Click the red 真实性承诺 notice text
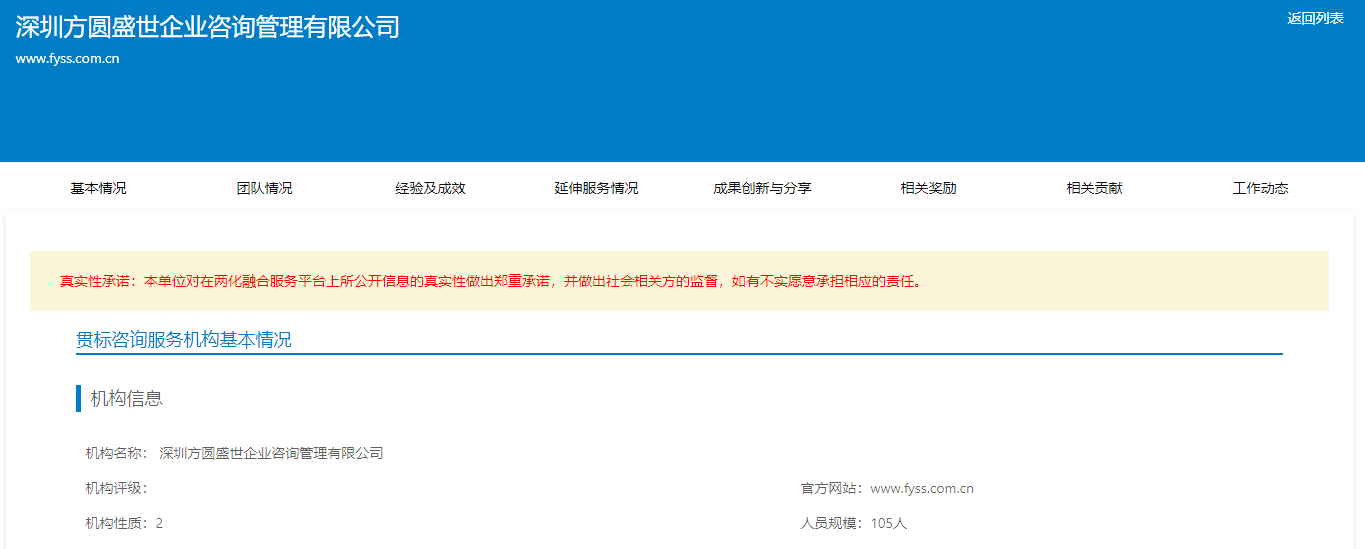Viewport: 1365px width, 549px height. [490, 281]
